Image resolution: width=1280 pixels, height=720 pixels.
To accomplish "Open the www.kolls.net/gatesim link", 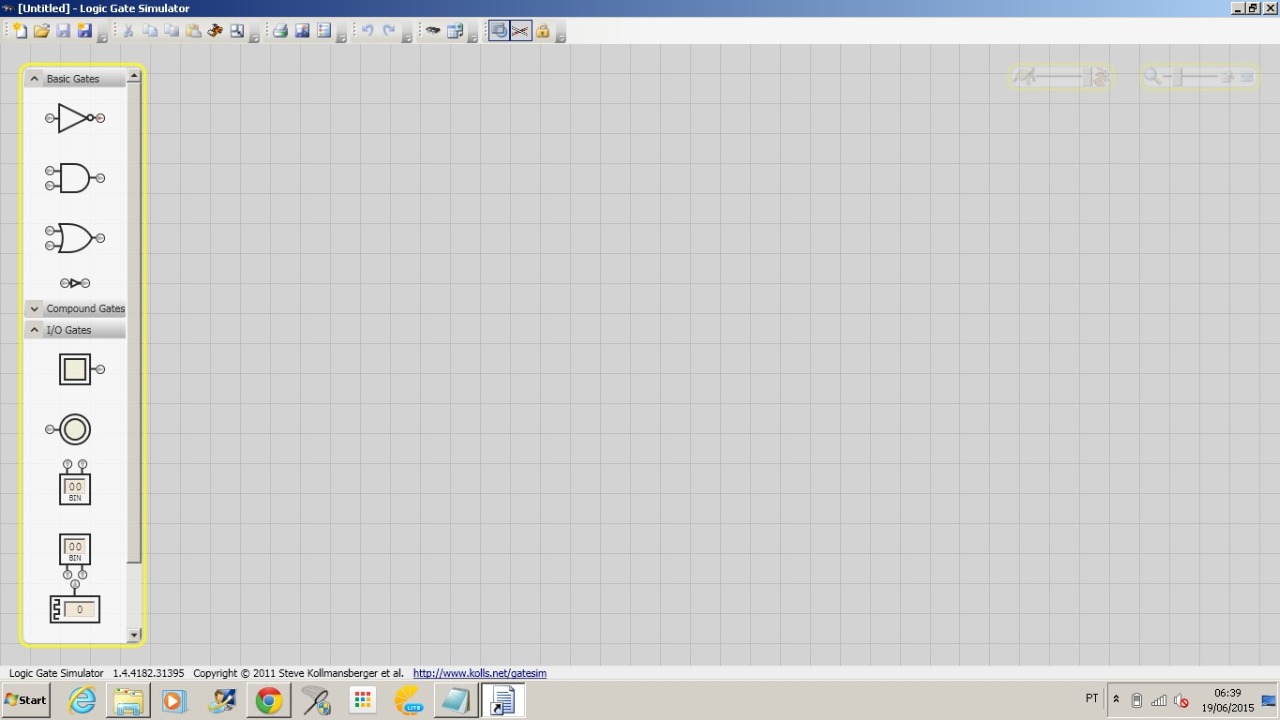I will click(479, 673).
